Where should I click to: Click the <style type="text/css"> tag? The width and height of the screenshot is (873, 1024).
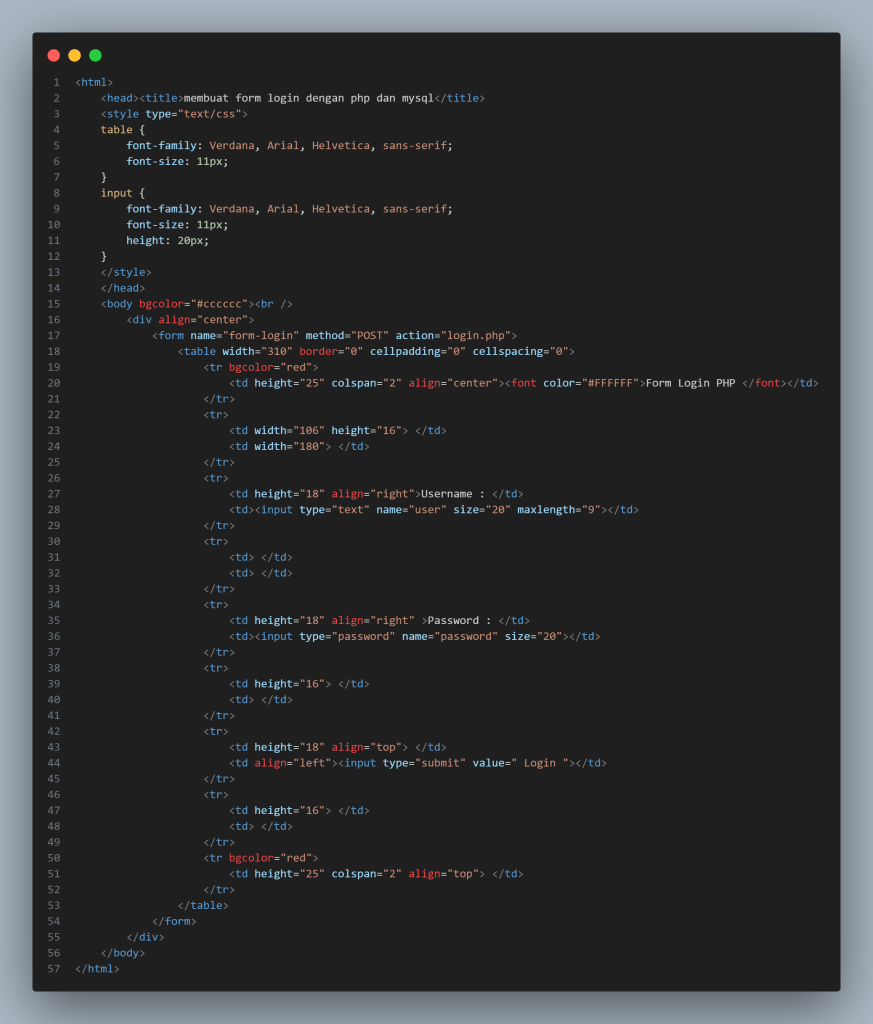[174, 114]
